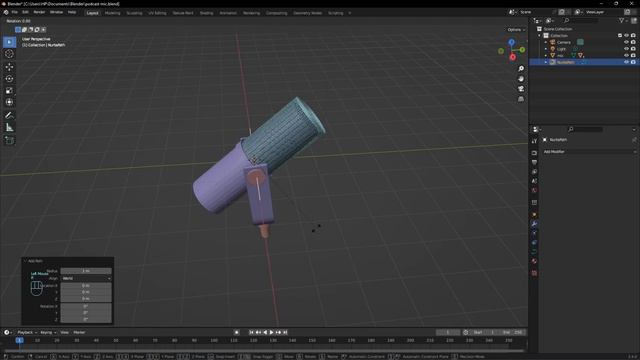Viewport: 640px width, 360px height.
Task: Select the Rotate tool
Action: pyautogui.click(x=9, y=78)
